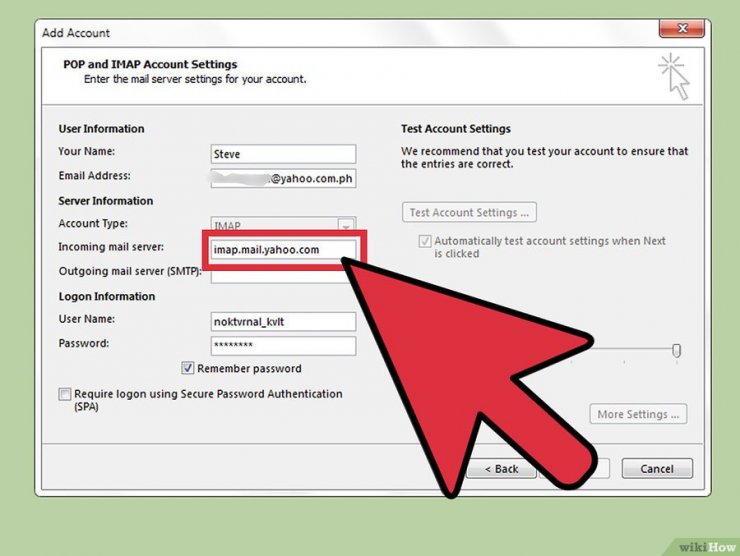Click the wizard cursor icon in header
The image size is (740, 556).
[674, 77]
